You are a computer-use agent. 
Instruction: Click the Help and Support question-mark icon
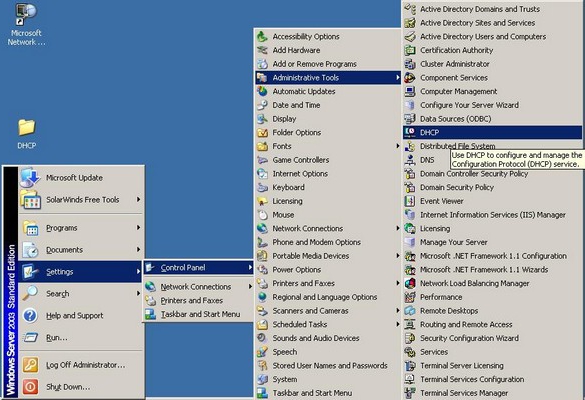click(30, 316)
